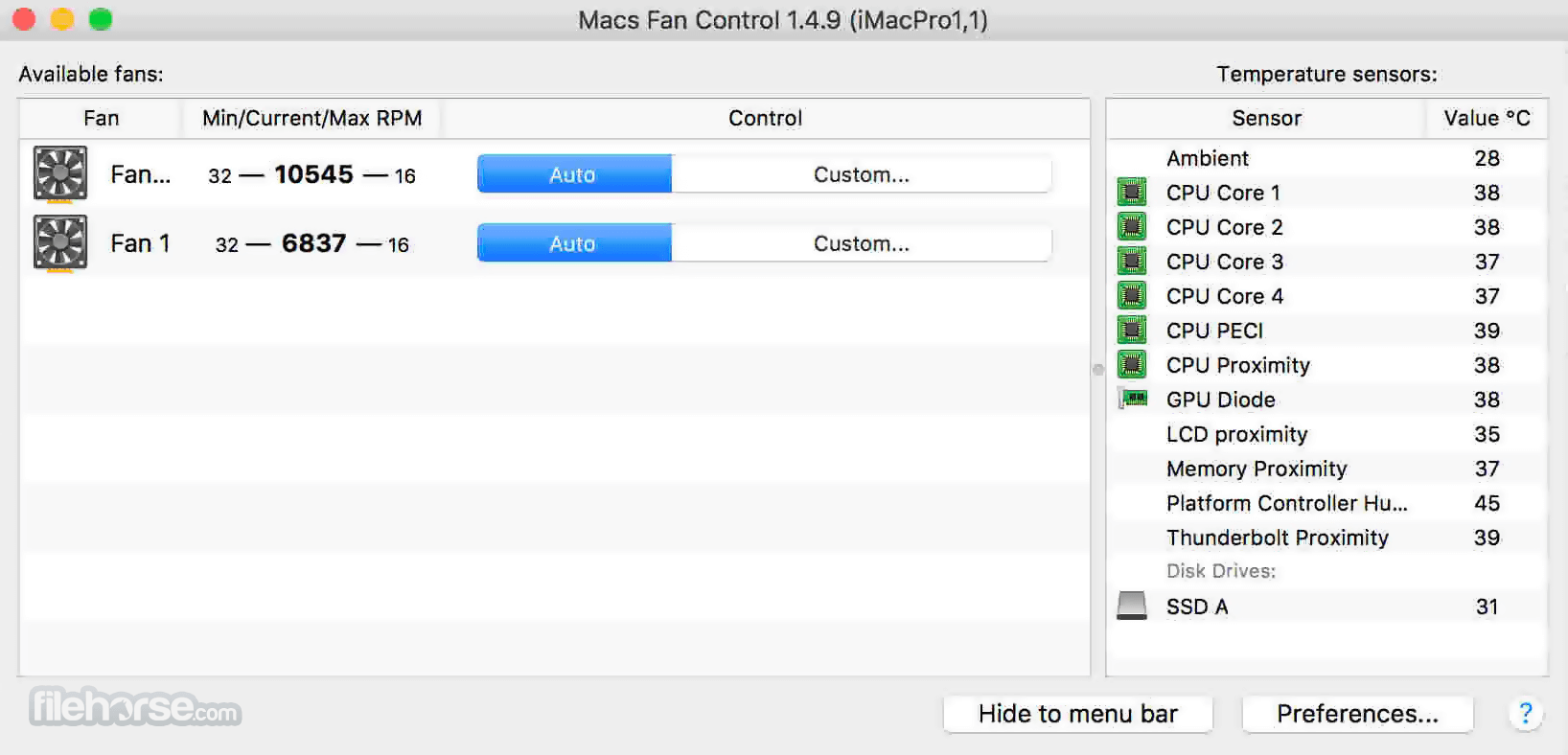Image resolution: width=1568 pixels, height=755 pixels.
Task: Click the CPU Core 2 chip icon
Action: click(1132, 227)
